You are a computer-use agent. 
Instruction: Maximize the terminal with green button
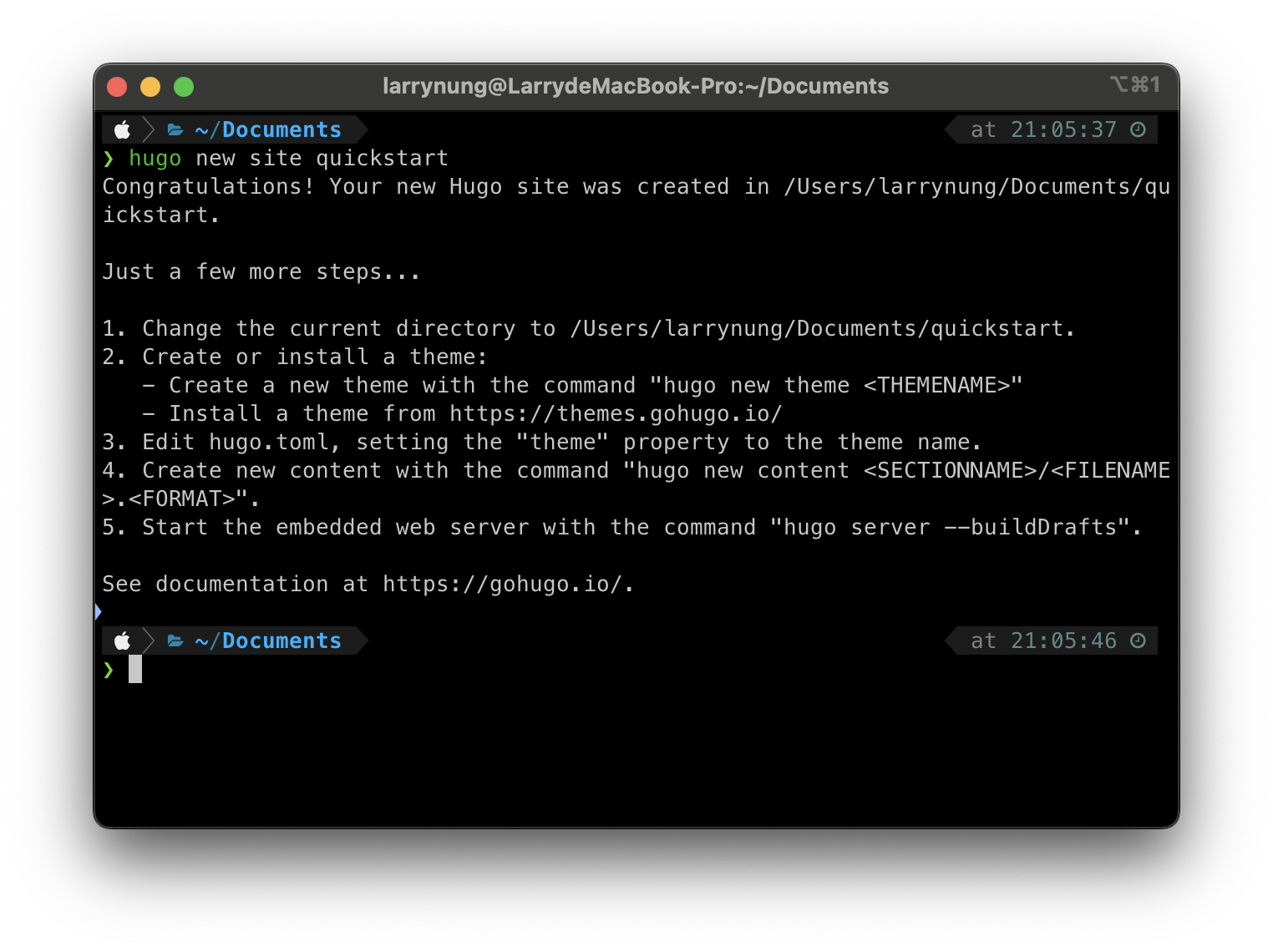click(184, 87)
